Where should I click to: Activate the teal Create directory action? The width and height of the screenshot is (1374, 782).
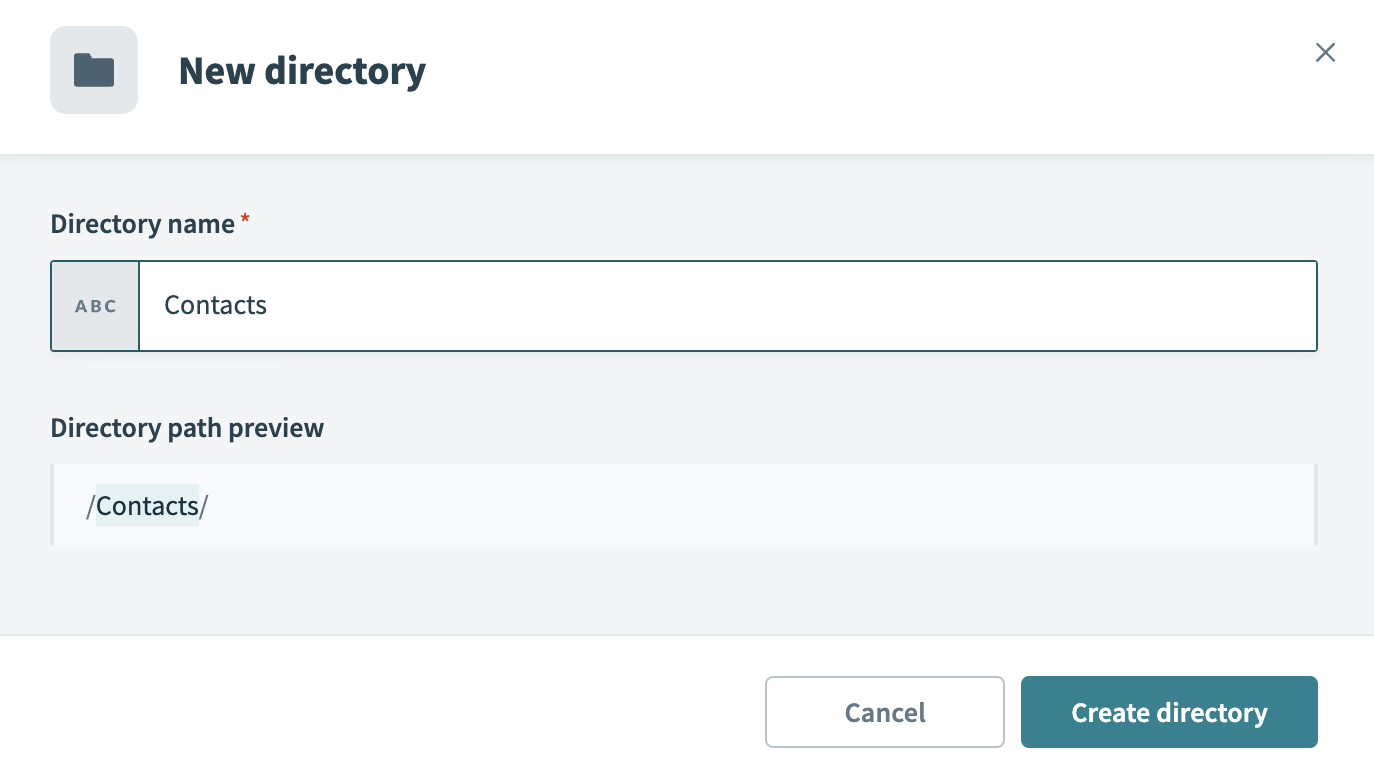pos(1168,712)
